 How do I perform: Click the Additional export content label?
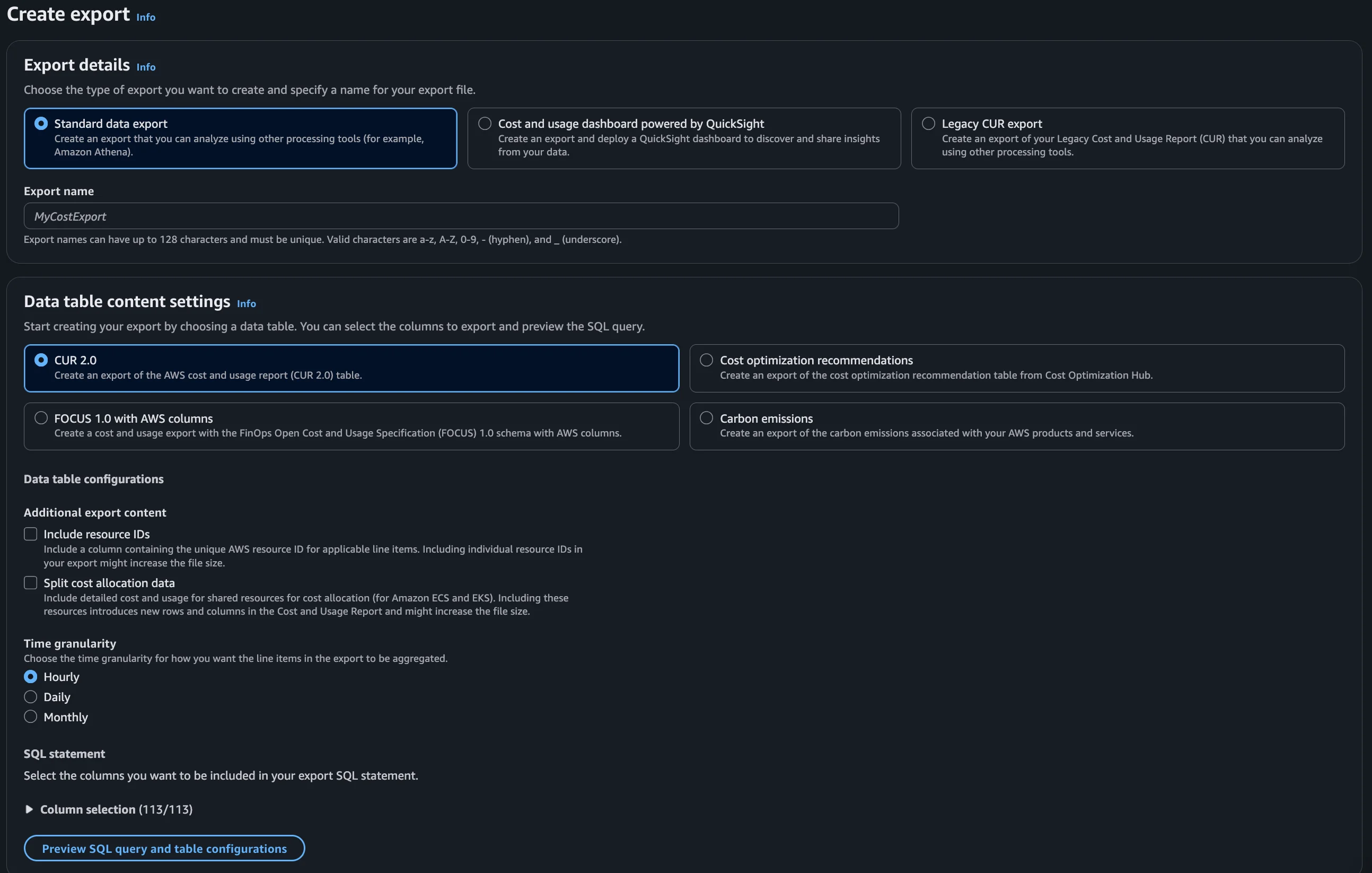[95, 513]
